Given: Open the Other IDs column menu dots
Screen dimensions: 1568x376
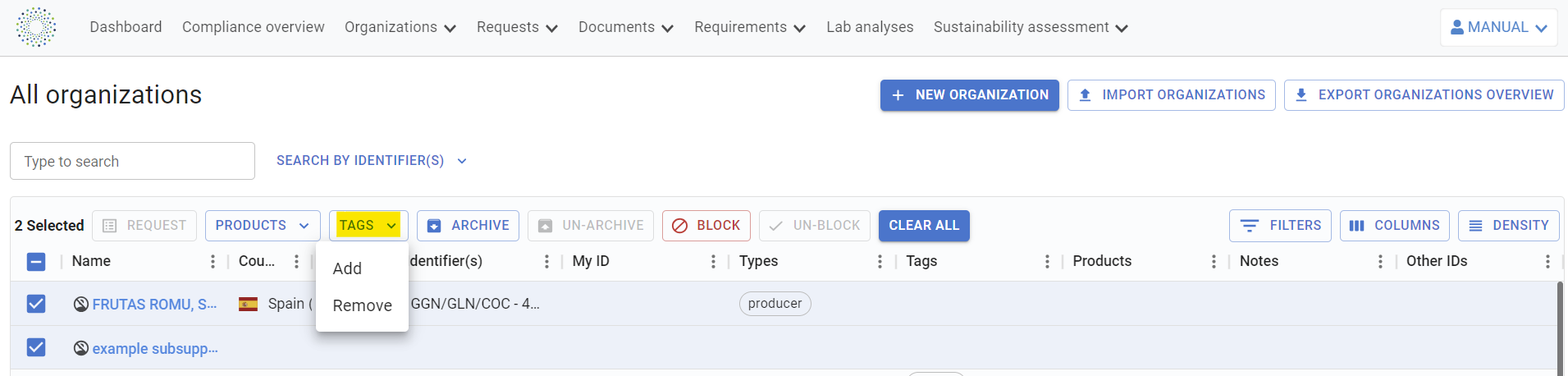Looking at the screenshot, I should pos(1547,261).
